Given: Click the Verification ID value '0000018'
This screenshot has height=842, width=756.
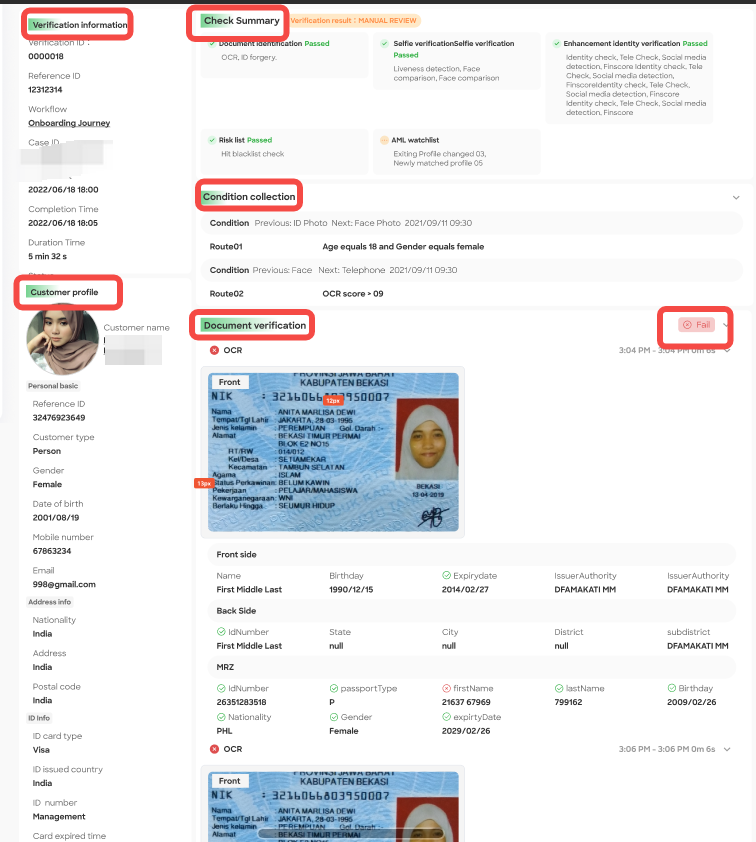Looking at the screenshot, I should 46,56.
